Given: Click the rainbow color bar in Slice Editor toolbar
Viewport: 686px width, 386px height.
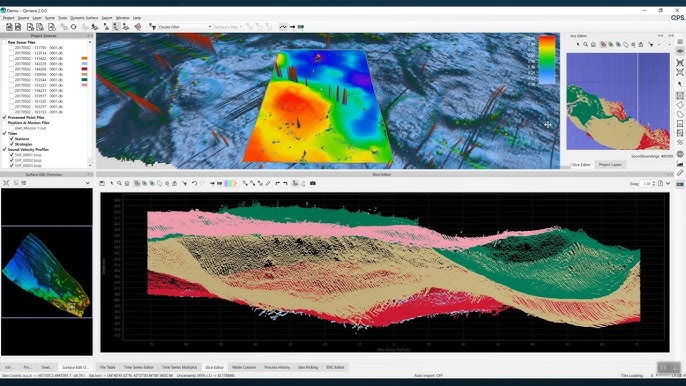Looking at the screenshot, I should coord(230,183).
